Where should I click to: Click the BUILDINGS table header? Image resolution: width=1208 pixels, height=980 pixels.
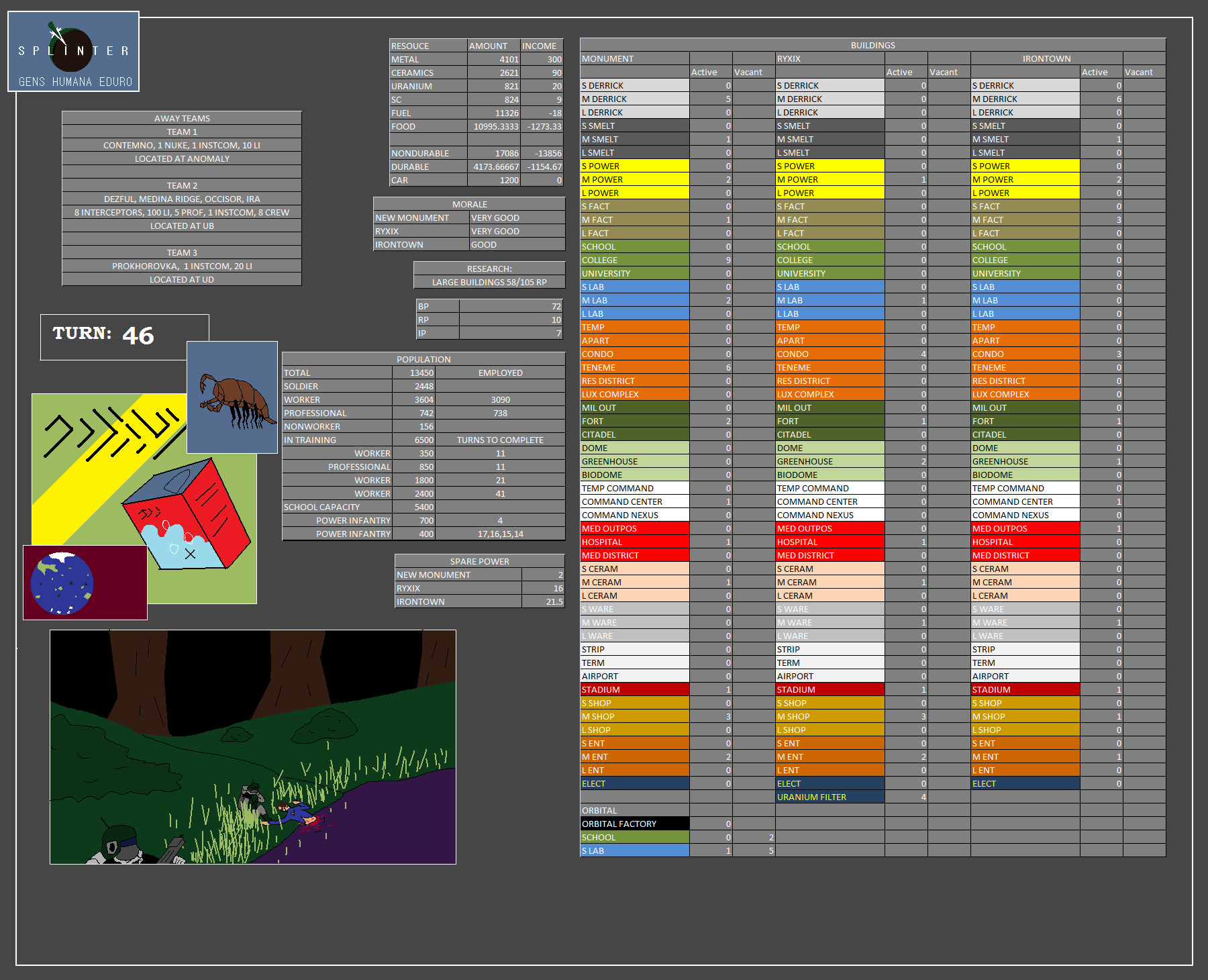(x=872, y=46)
